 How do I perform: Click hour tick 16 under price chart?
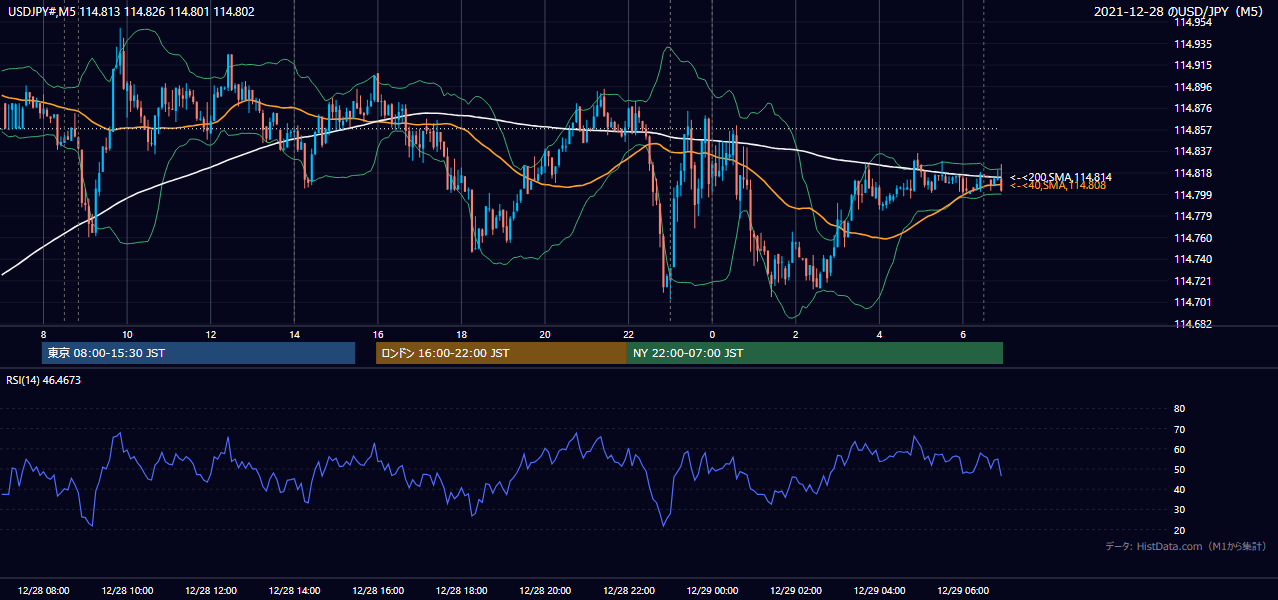(378, 334)
